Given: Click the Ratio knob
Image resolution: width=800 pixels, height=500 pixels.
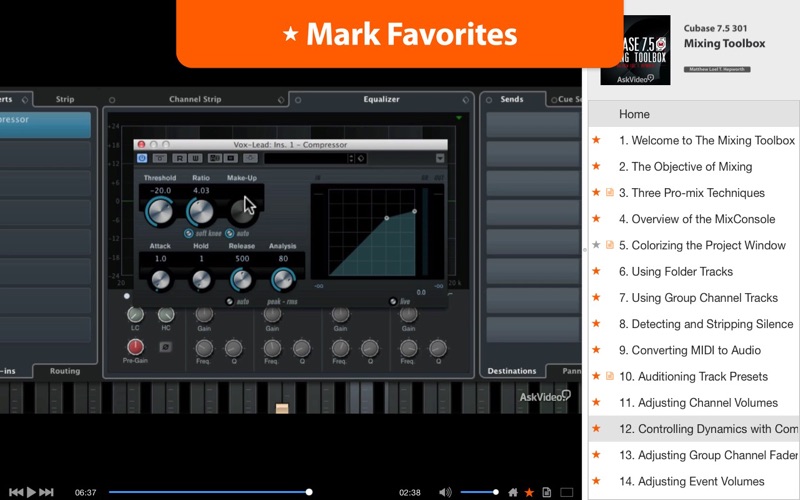Looking at the screenshot, I should click(201, 212).
